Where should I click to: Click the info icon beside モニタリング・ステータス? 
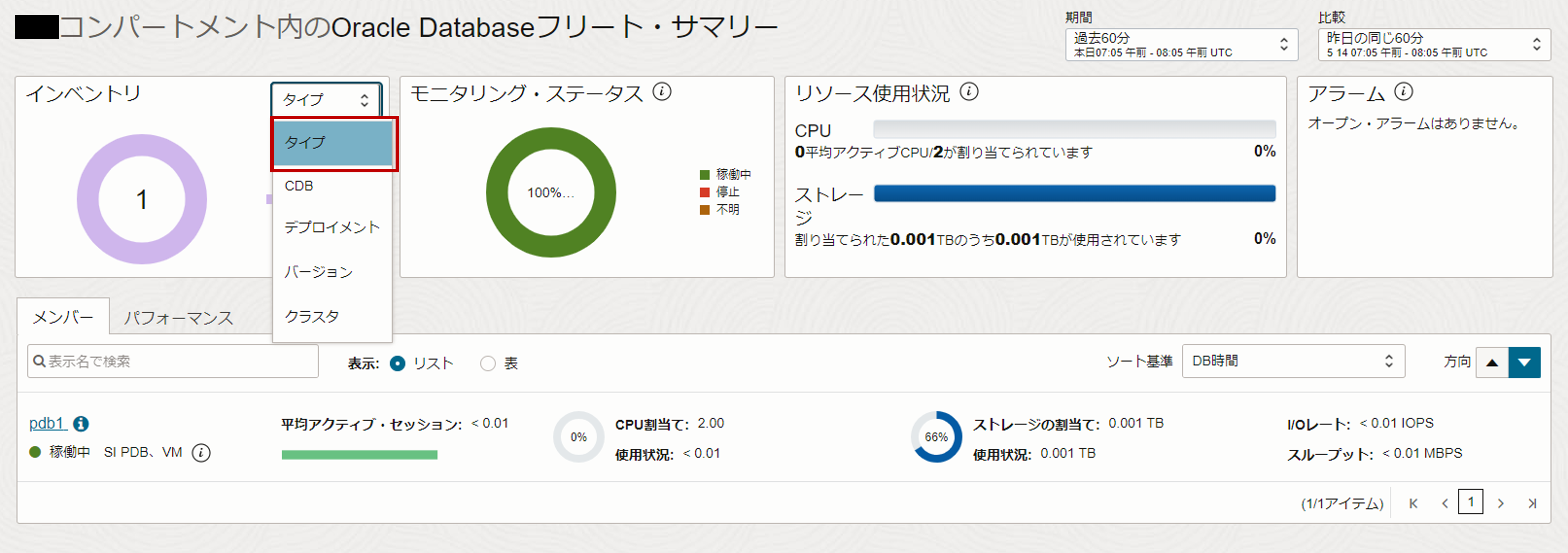662,93
